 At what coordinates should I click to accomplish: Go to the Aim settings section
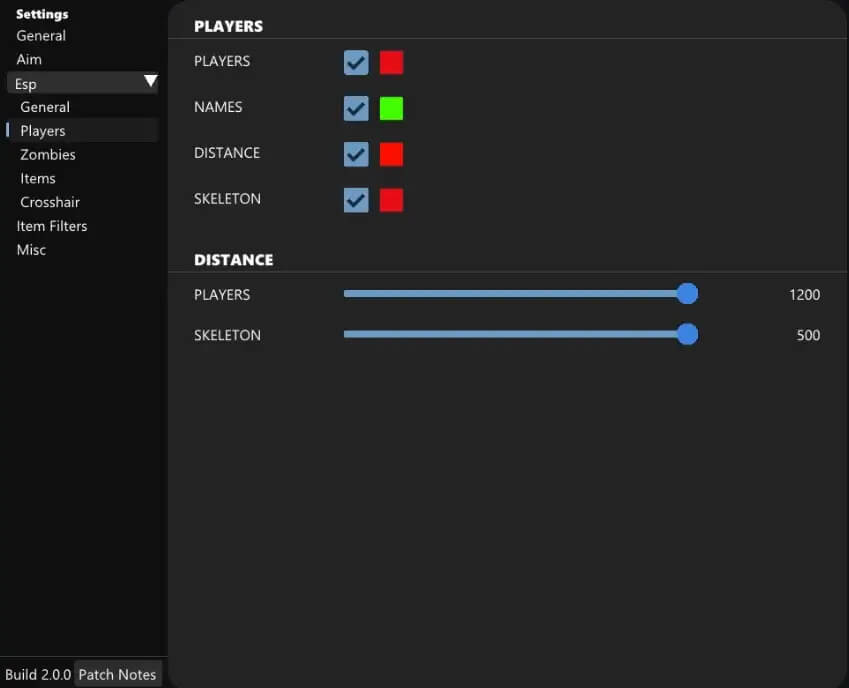pos(29,60)
